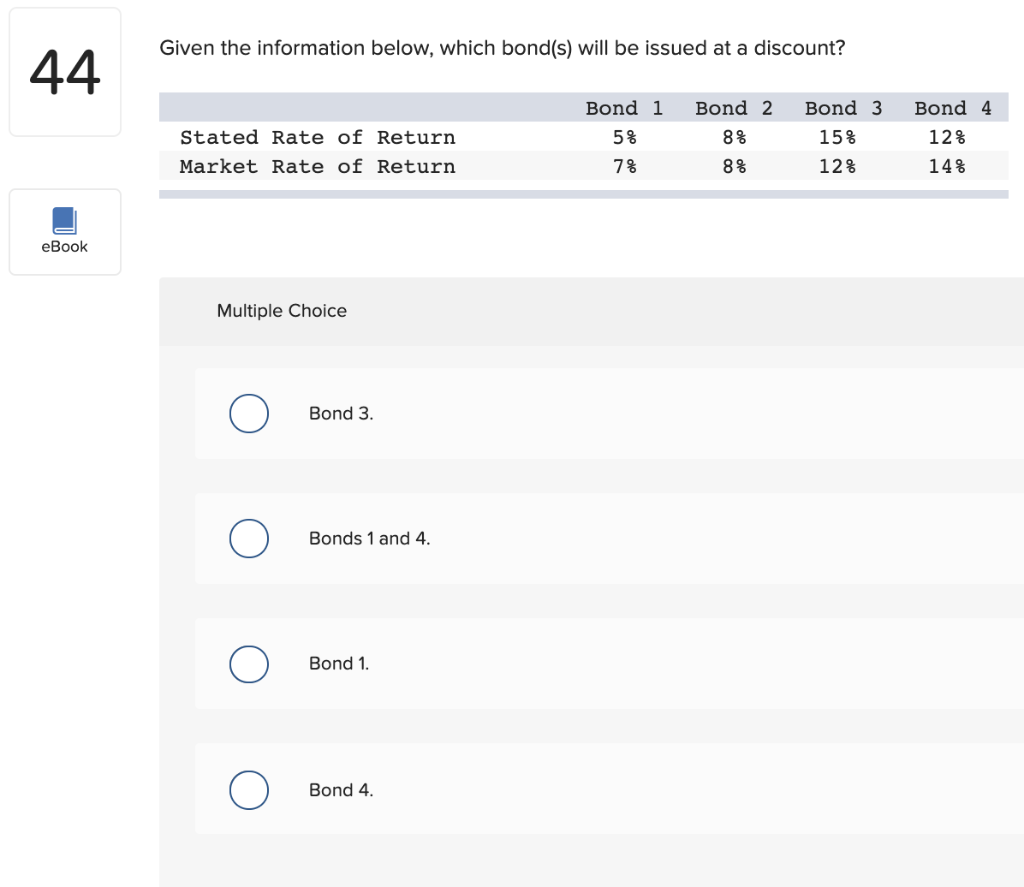Select radio button for Bond 3 answer
The width and height of the screenshot is (1024, 887).
click(x=249, y=413)
